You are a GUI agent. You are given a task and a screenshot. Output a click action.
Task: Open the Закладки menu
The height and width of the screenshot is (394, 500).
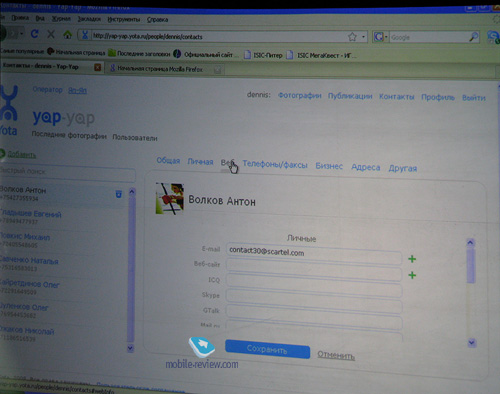click(89, 19)
